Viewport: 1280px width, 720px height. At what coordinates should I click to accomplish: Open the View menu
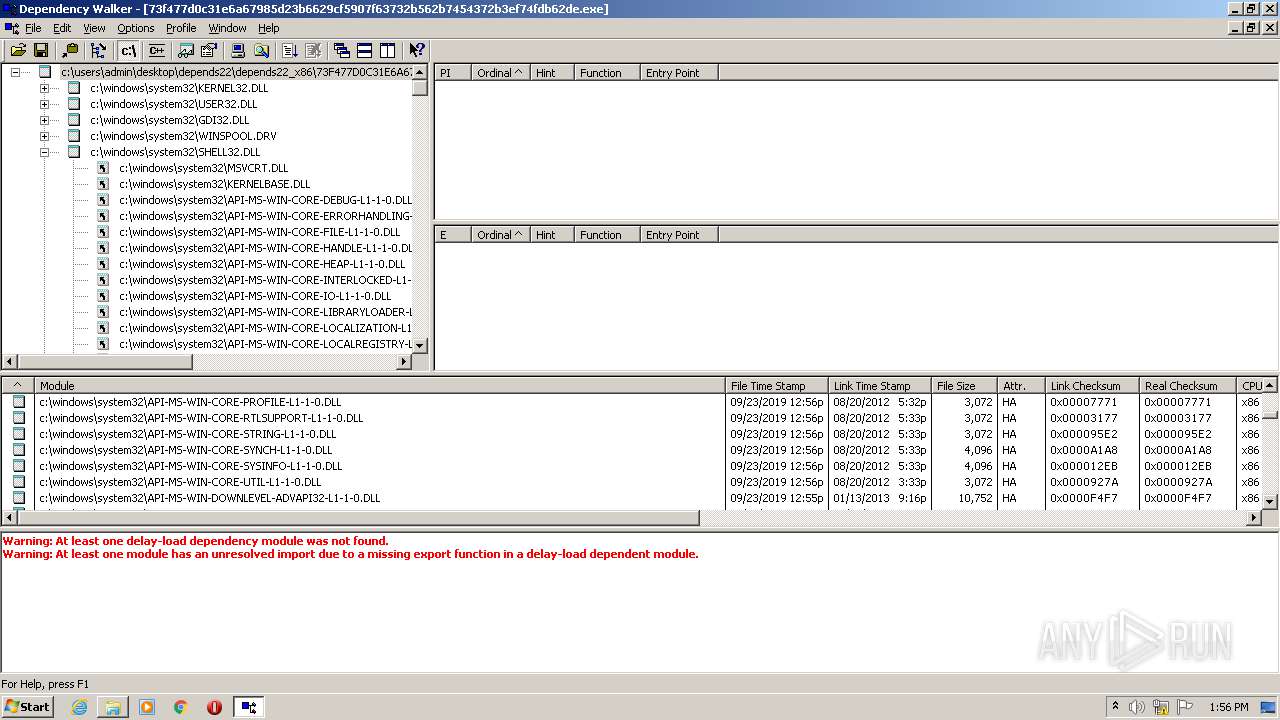(x=94, y=28)
